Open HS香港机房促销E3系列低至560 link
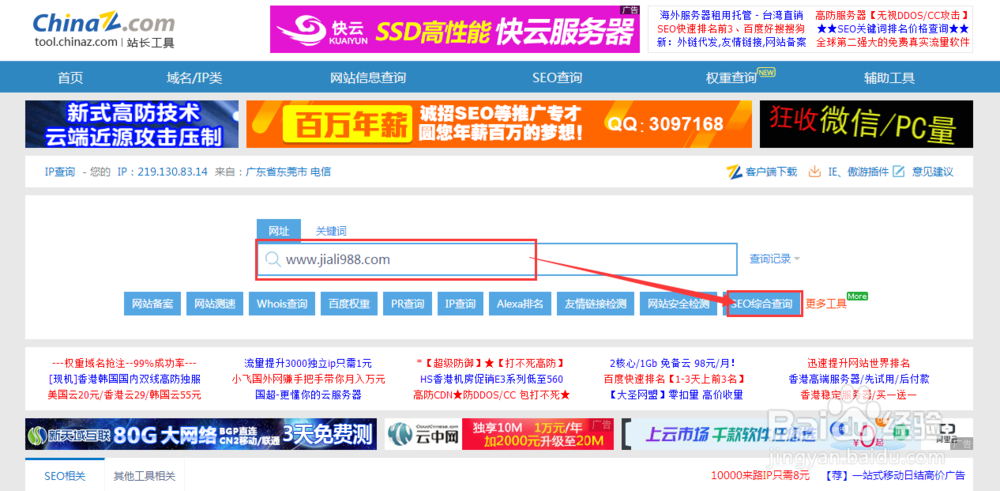Image resolution: width=1000 pixels, height=491 pixels. coord(491,379)
